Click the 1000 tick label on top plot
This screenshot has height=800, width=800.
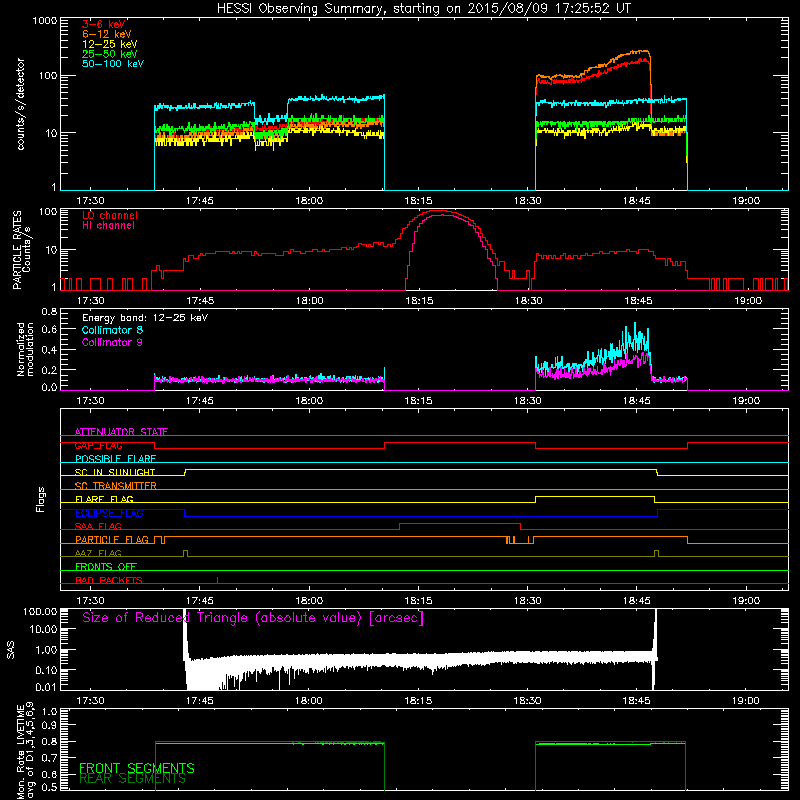coord(45,21)
